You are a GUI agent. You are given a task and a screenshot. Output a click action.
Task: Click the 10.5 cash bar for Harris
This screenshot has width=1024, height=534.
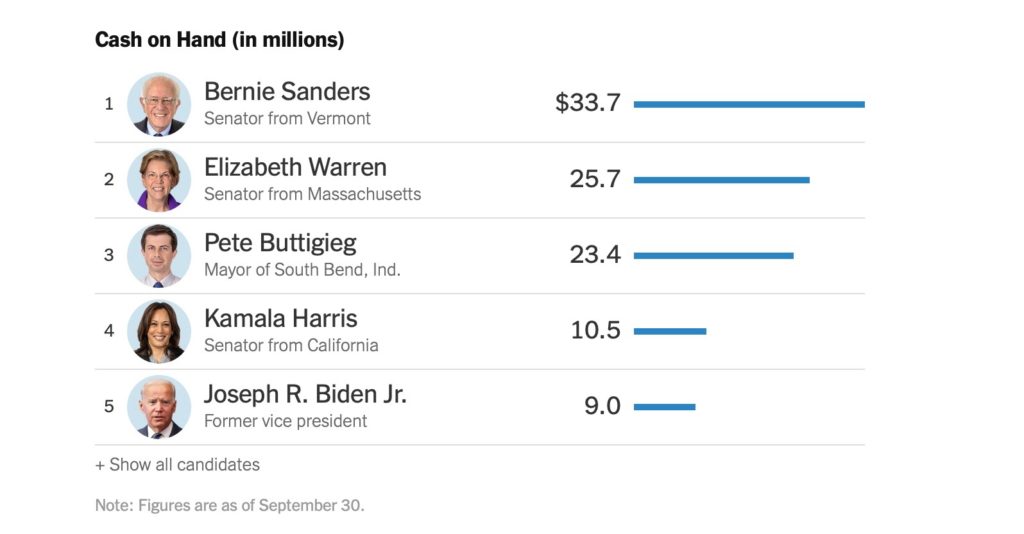tap(670, 331)
